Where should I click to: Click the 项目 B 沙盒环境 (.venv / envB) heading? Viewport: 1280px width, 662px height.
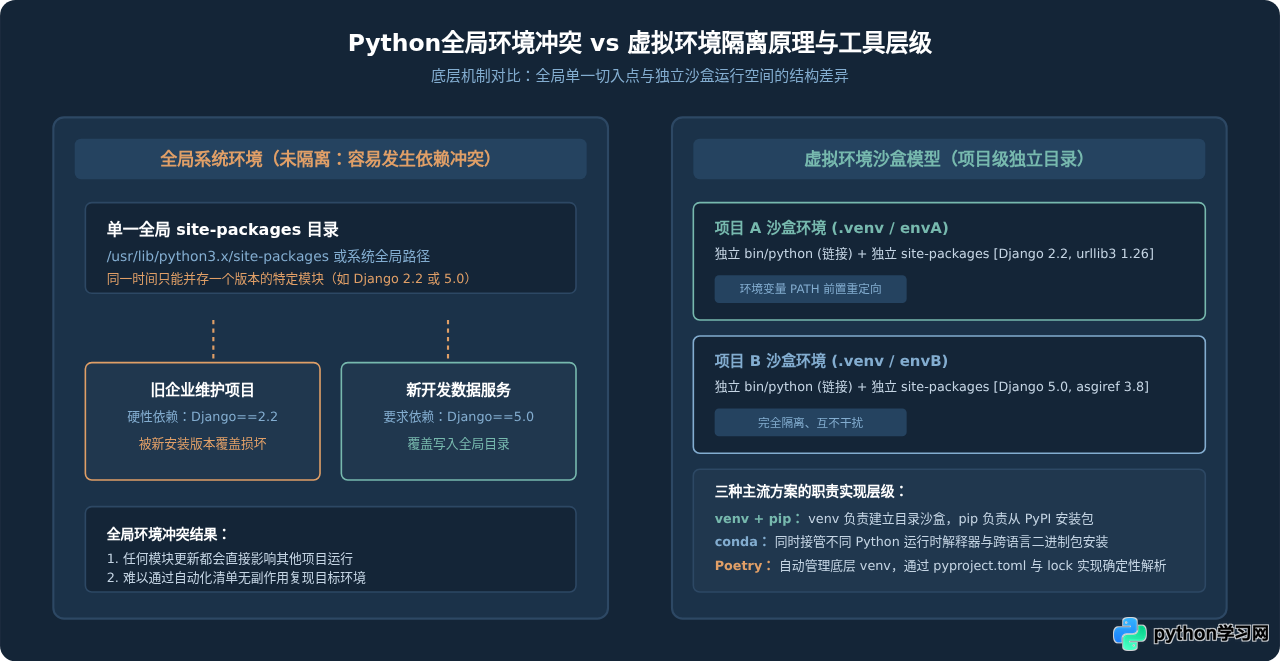(x=832, y=360)
